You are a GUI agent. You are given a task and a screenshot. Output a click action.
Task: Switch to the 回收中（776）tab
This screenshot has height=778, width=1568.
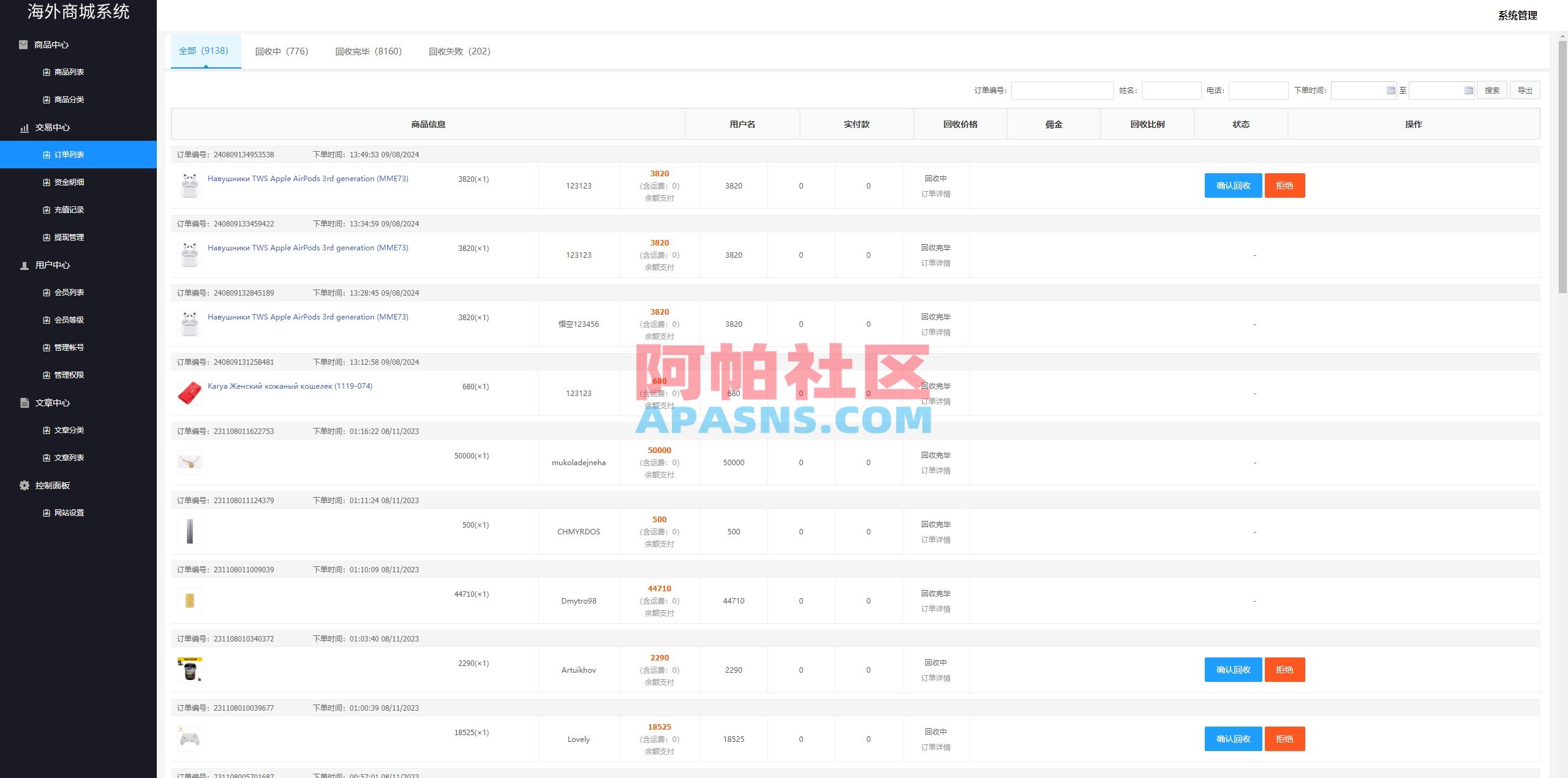281,51
